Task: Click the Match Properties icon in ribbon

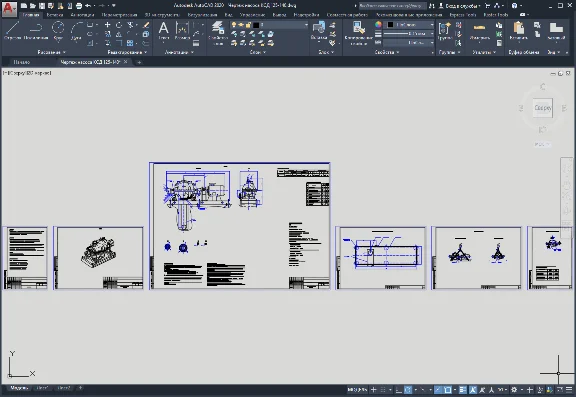Action: coord(358,32)
